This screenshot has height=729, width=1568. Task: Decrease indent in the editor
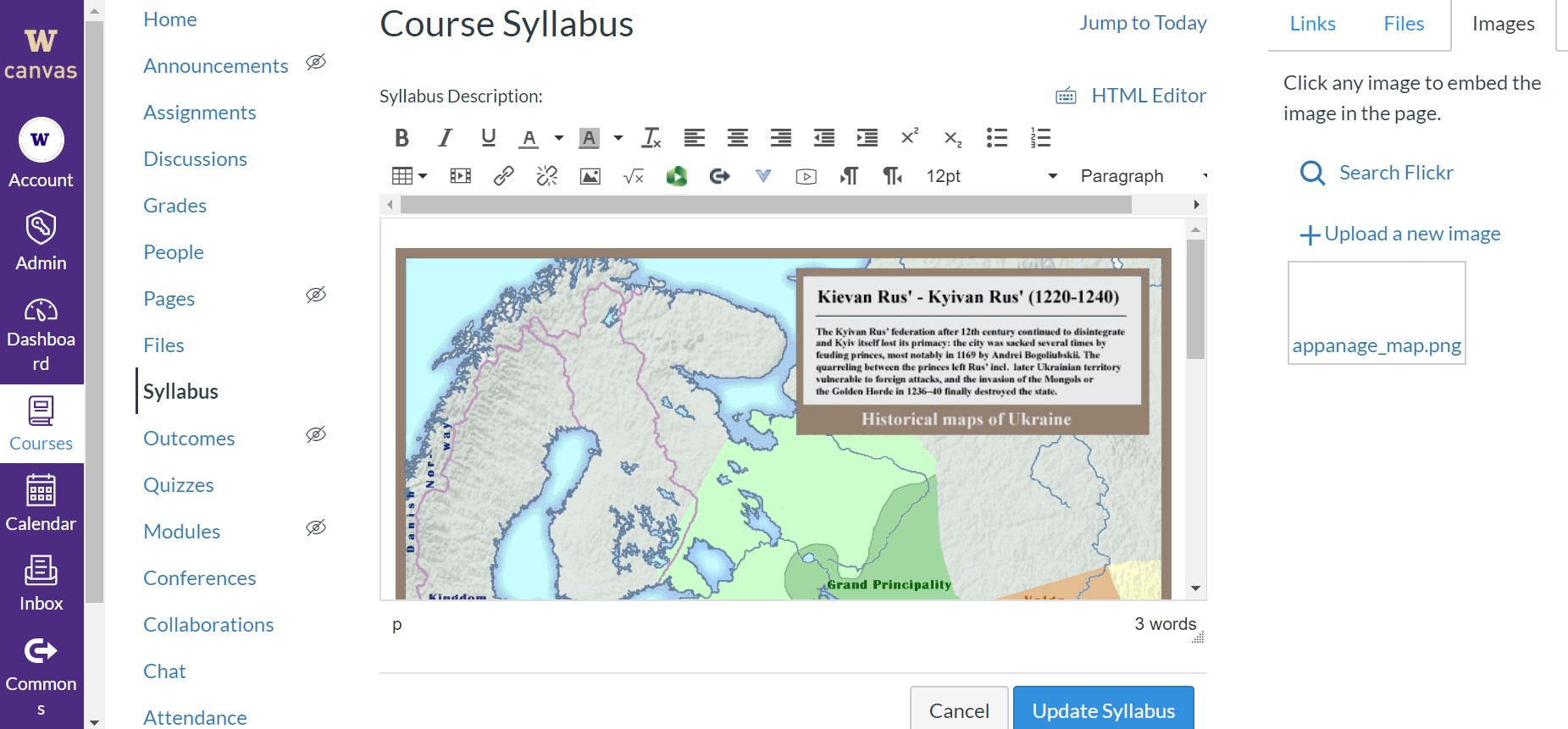824,138
